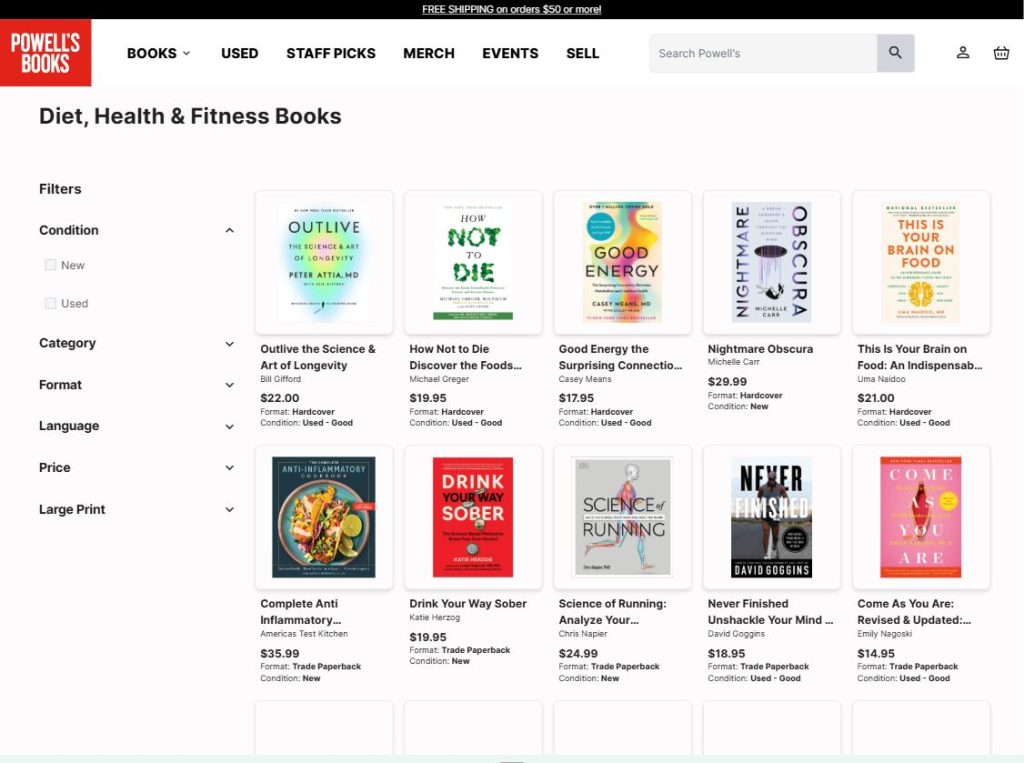
Task: Open the Outlive book cover thumbnail
Action: pos(324,262)
